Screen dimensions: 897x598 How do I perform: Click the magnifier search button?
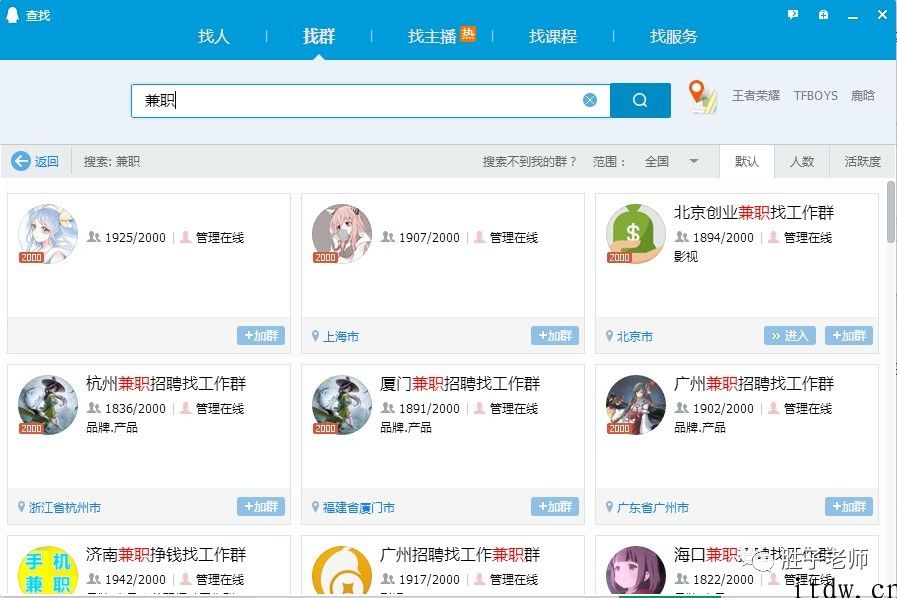click(x=640, y=100)
